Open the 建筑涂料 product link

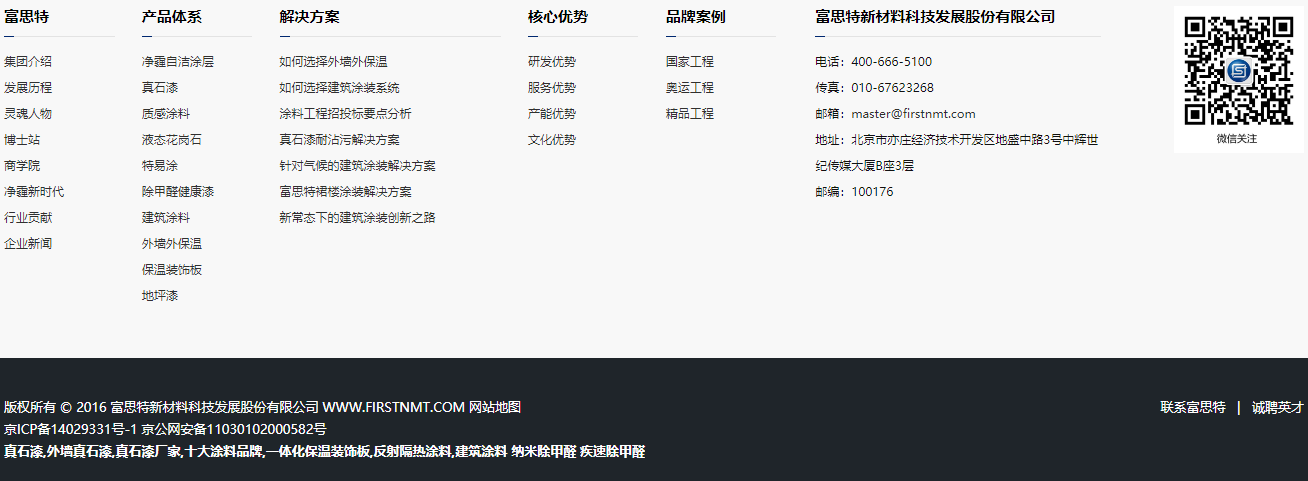point(166,218)
